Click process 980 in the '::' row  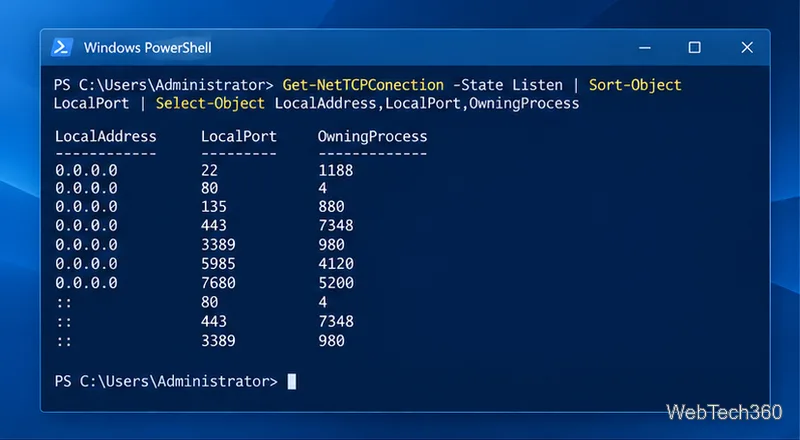331,340
